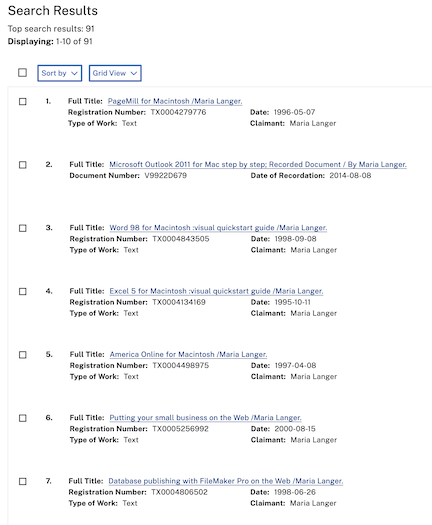Click registration number TX0004134169

[179, 302]
